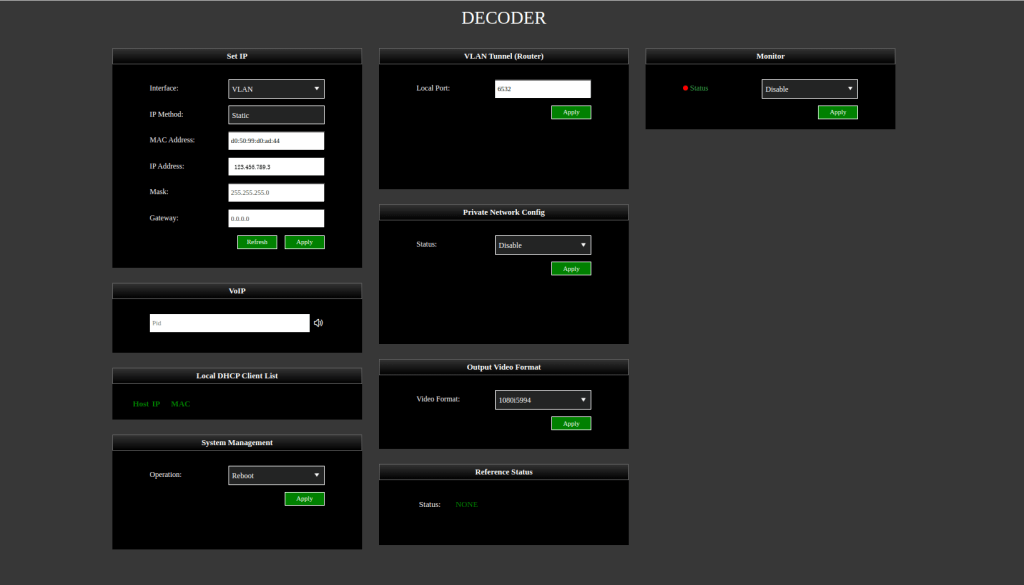Screen dimensions: 1024x585
Task: Open the Monitor Status dropdown
Action: (809, 89)
